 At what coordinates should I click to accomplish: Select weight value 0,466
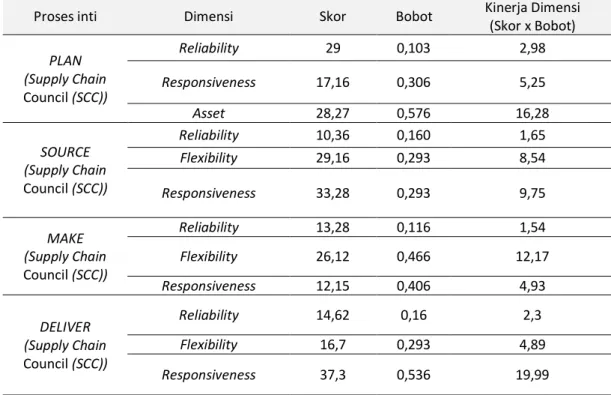(x=413, y=257)
